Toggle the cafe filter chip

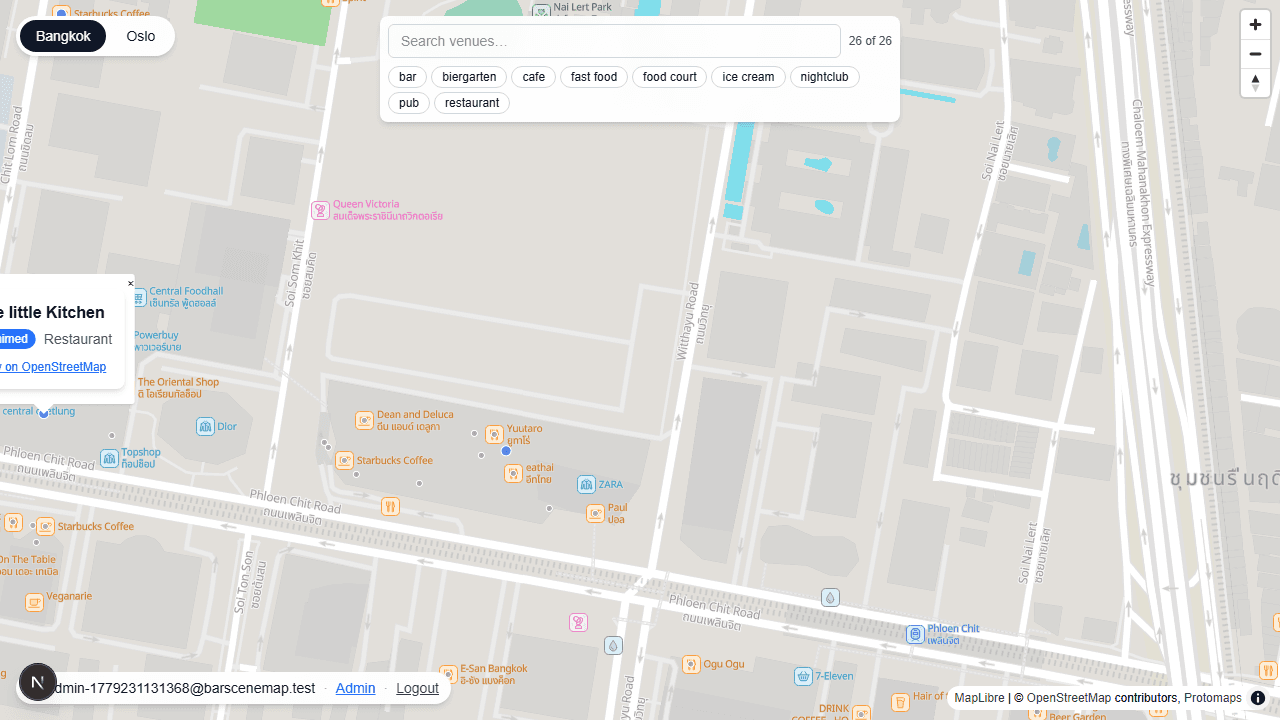pos(534,77)
